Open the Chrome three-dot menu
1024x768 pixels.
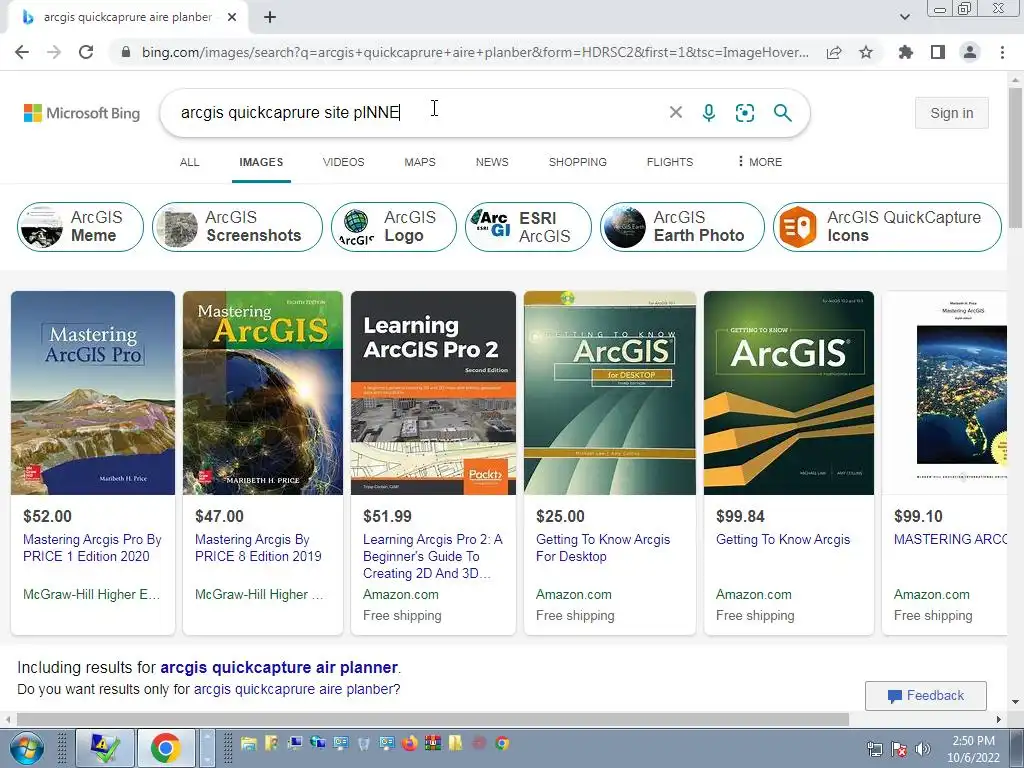pos(1002,52)
